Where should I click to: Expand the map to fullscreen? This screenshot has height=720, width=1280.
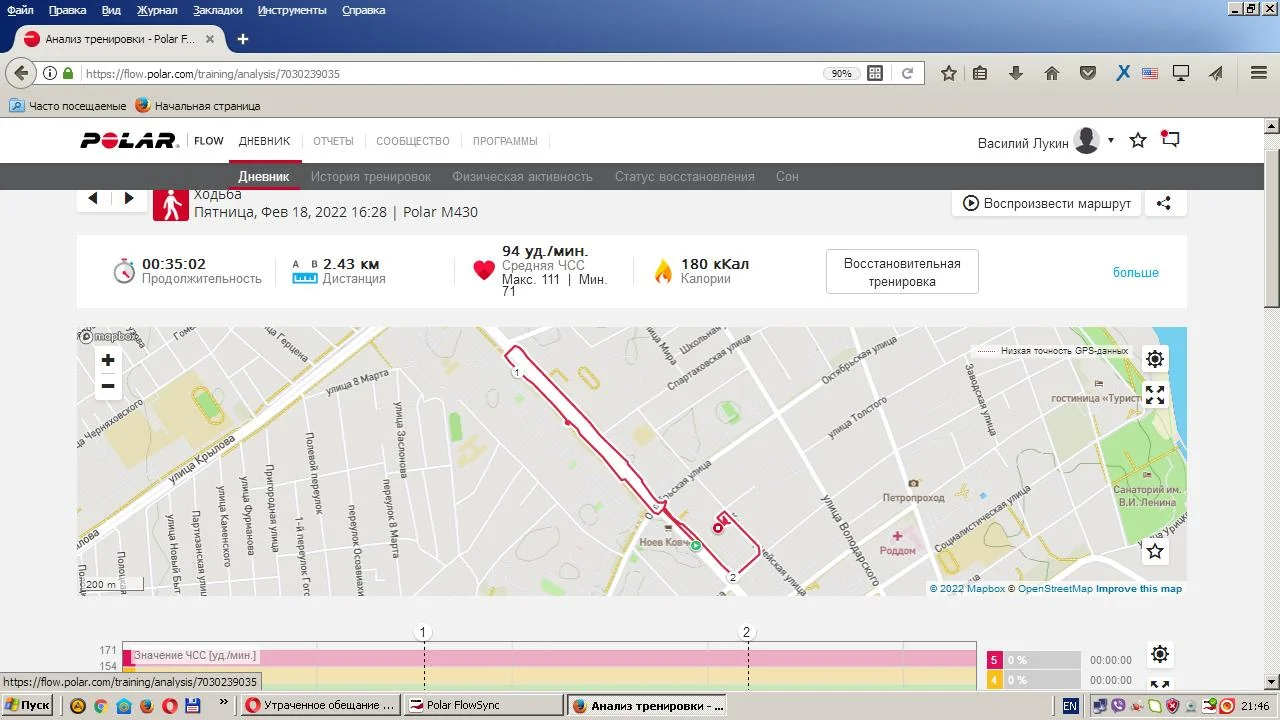[x=1155, y=395]
